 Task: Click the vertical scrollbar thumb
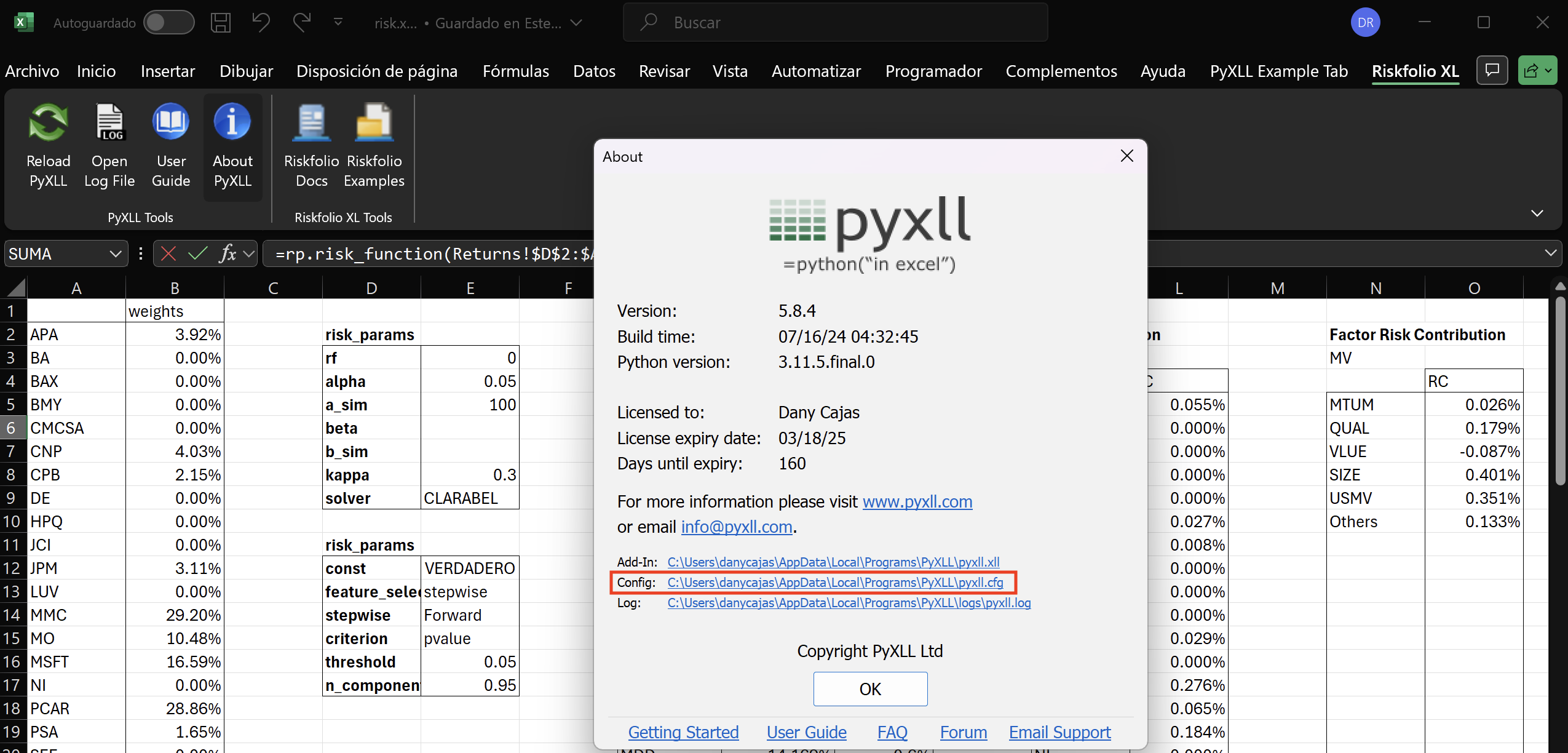(1560, 391)
